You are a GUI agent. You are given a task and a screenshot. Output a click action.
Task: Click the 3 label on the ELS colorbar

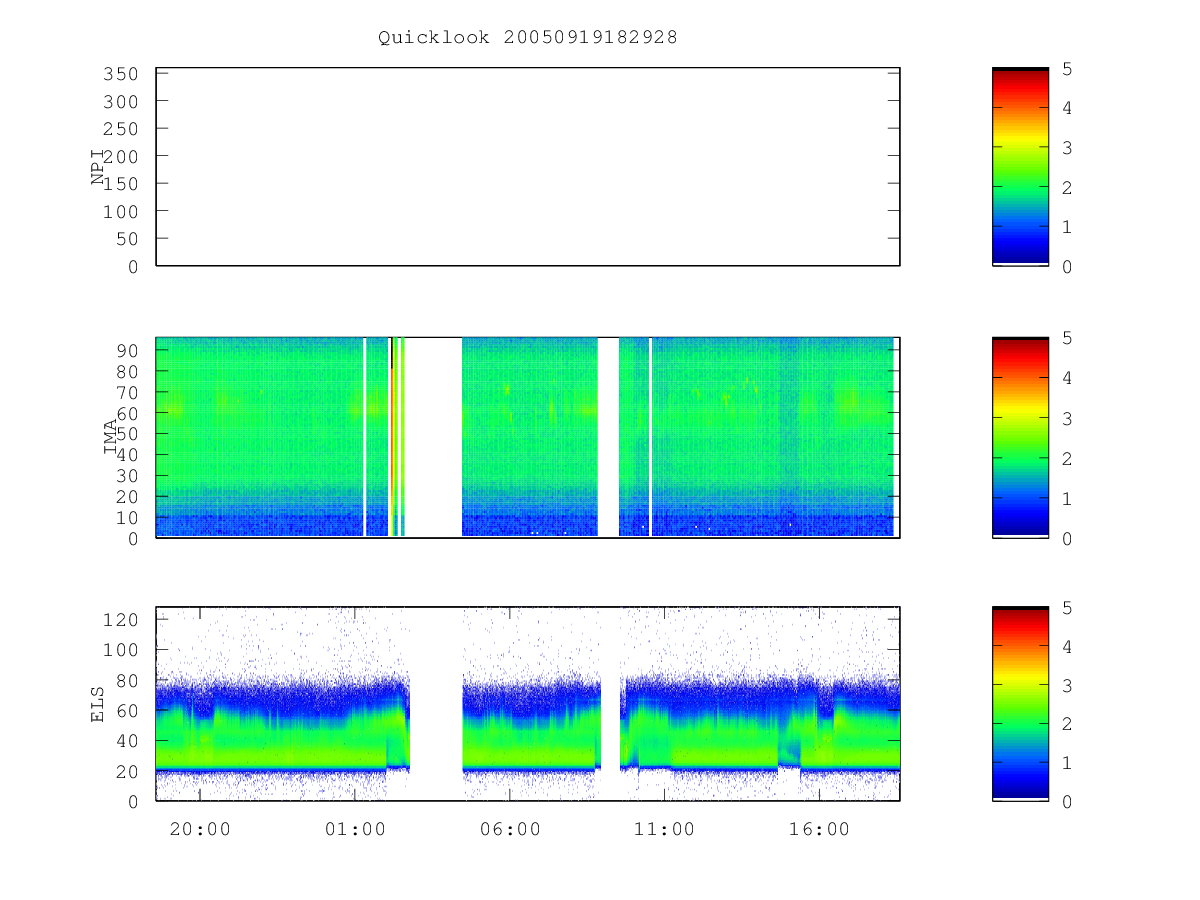point(1068,686)
